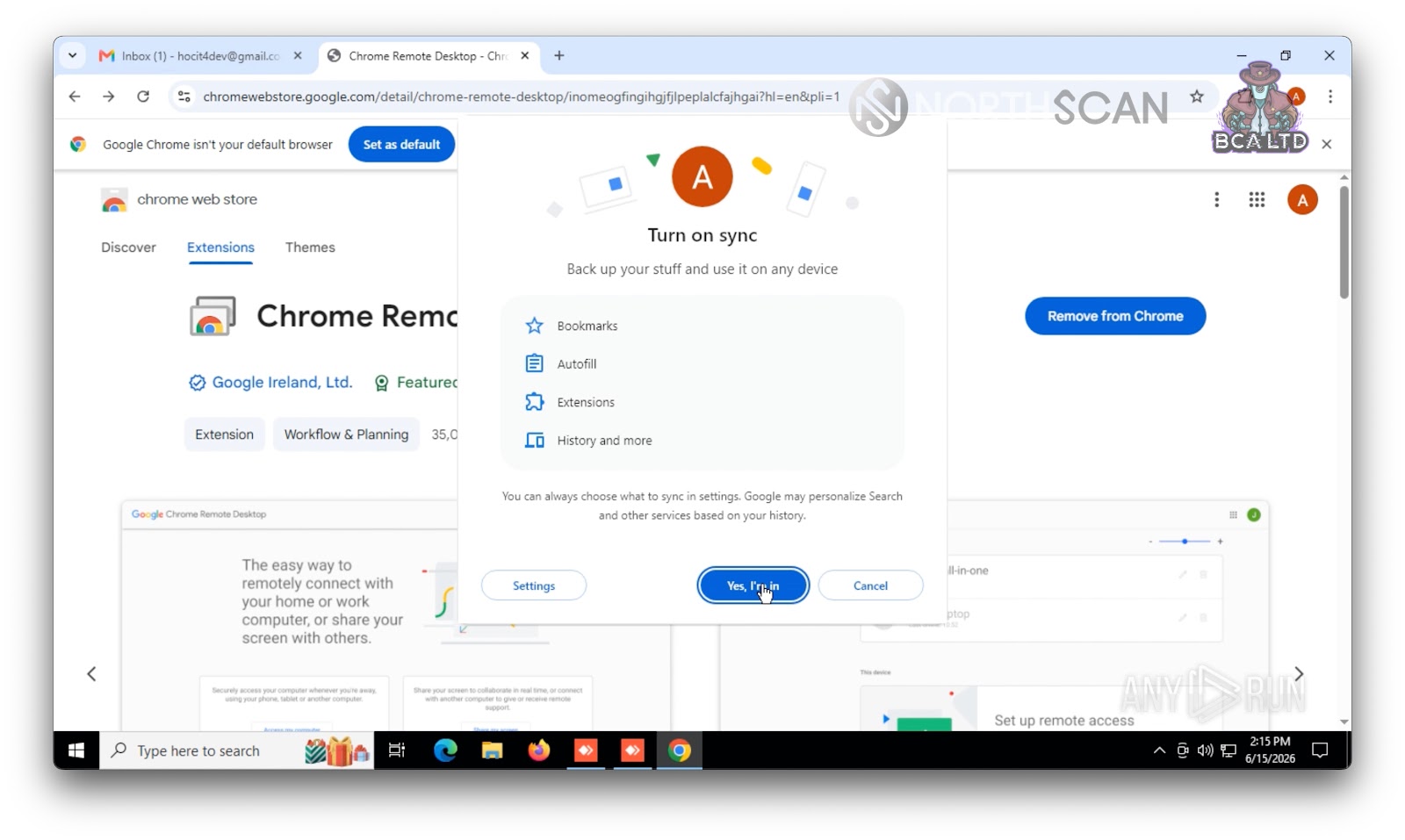
Task: Dismiss the default browser infobar
Action: click(1327, 144)
